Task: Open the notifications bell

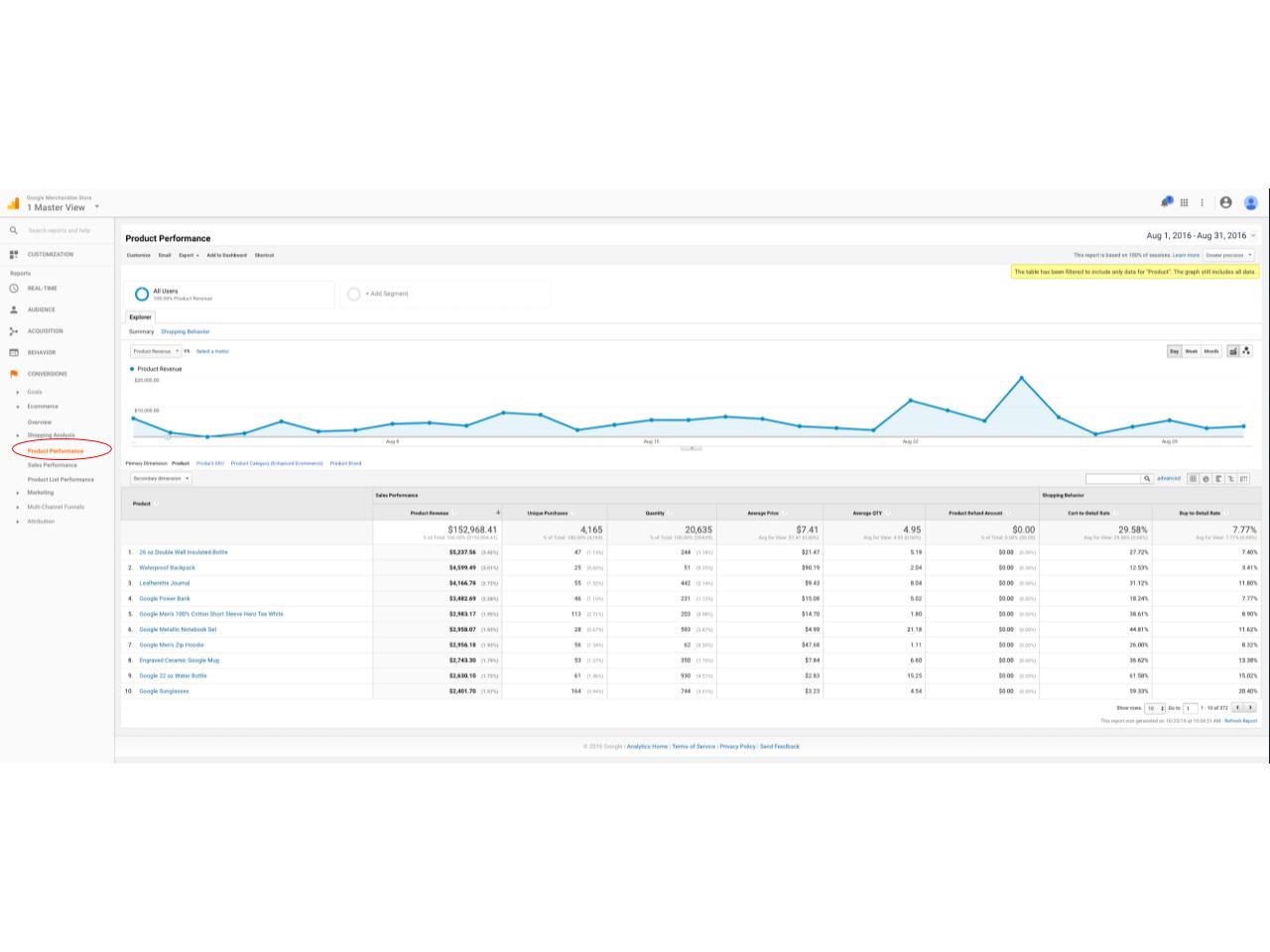Action: tap(1167, 202)
